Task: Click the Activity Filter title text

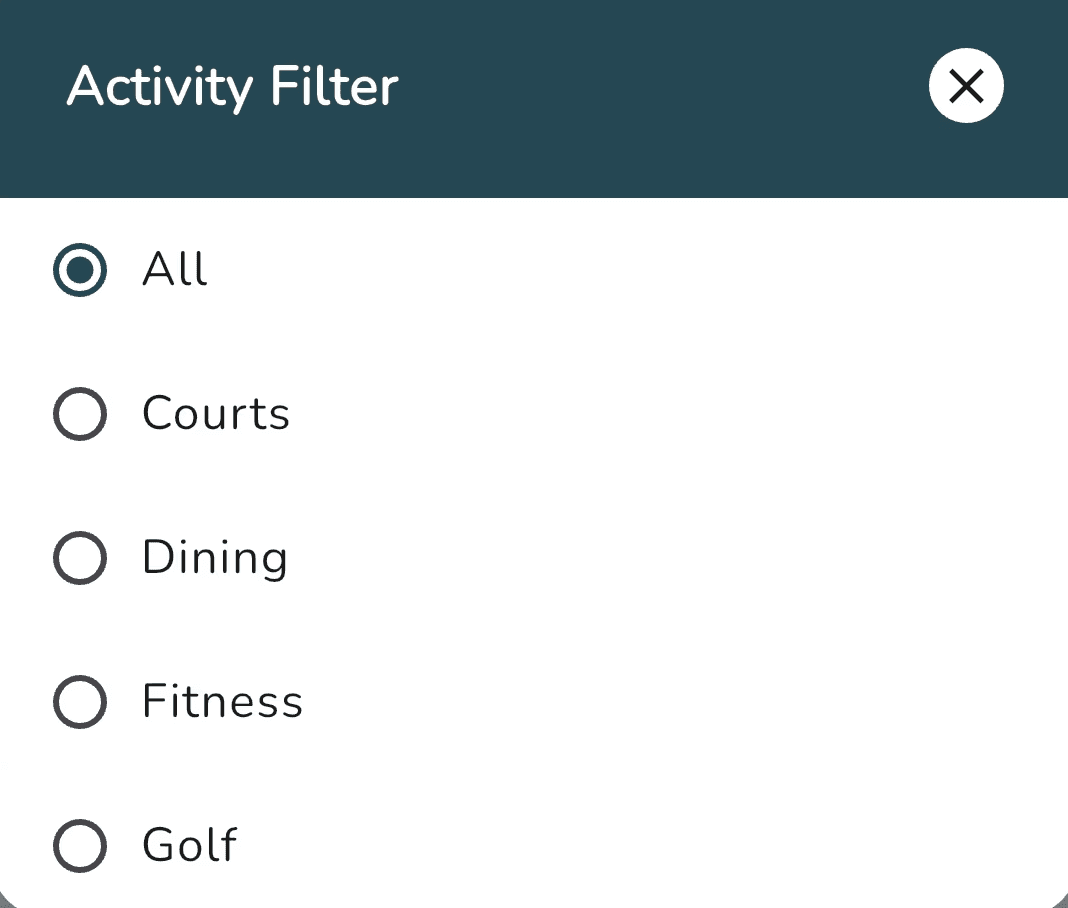Action: tap(231, 86)
